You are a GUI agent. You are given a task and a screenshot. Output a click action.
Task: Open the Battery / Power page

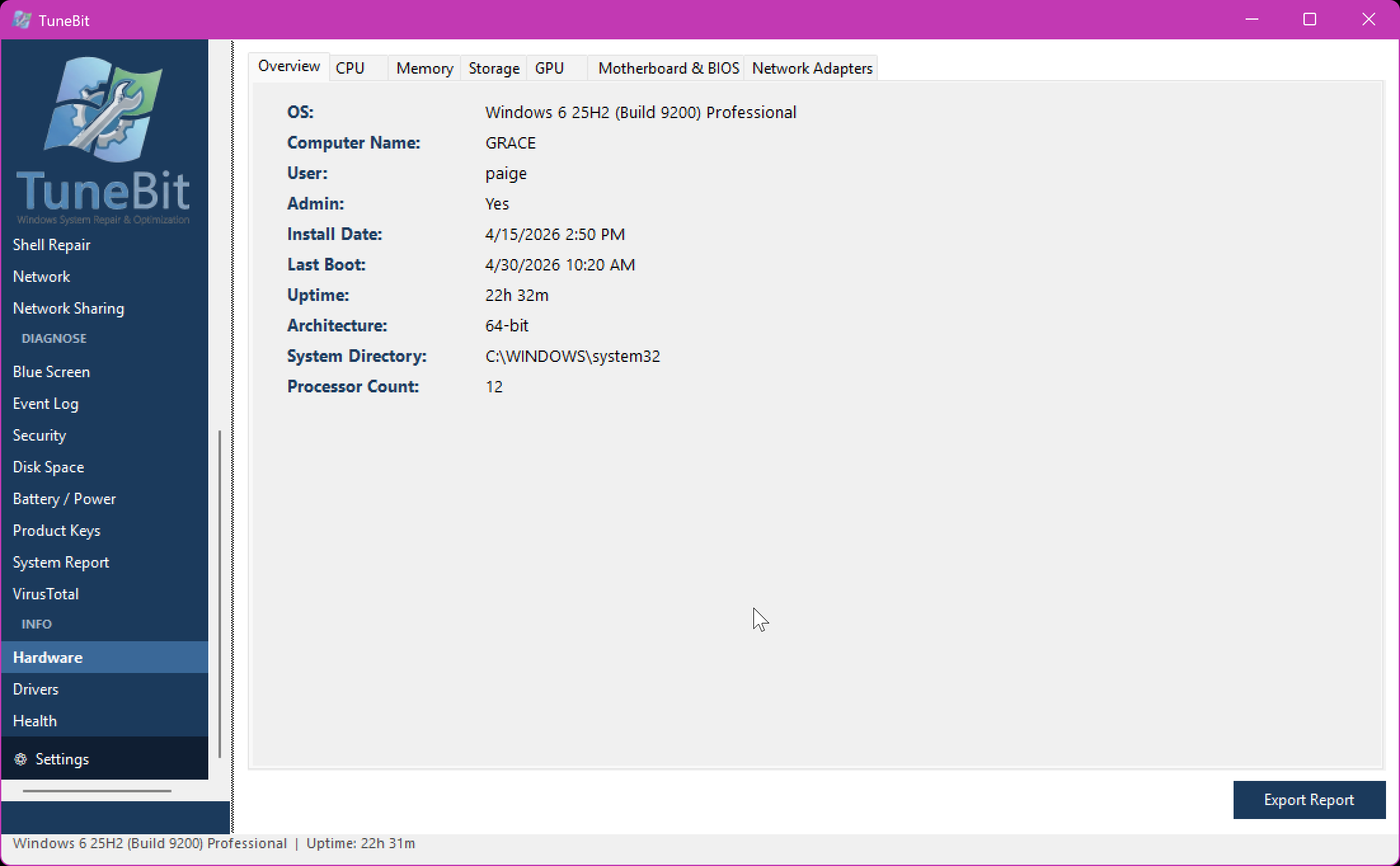point(104,498)
